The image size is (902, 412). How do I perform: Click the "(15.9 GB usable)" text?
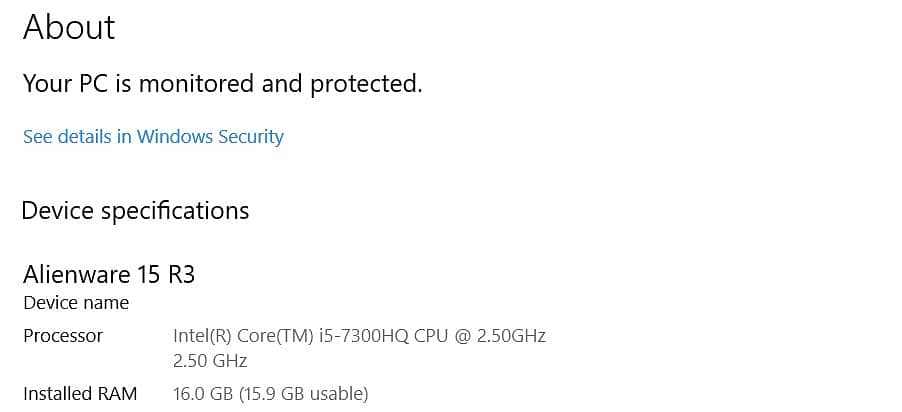(303, 394)
